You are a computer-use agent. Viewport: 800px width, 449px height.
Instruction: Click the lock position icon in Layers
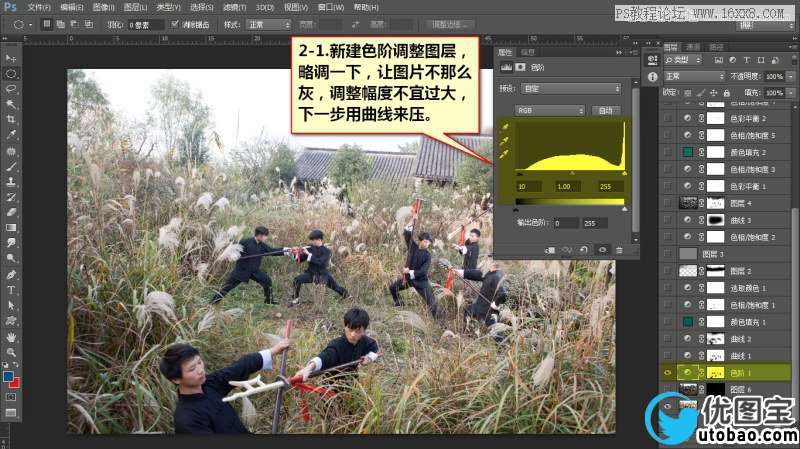click(x=713, y=93)
